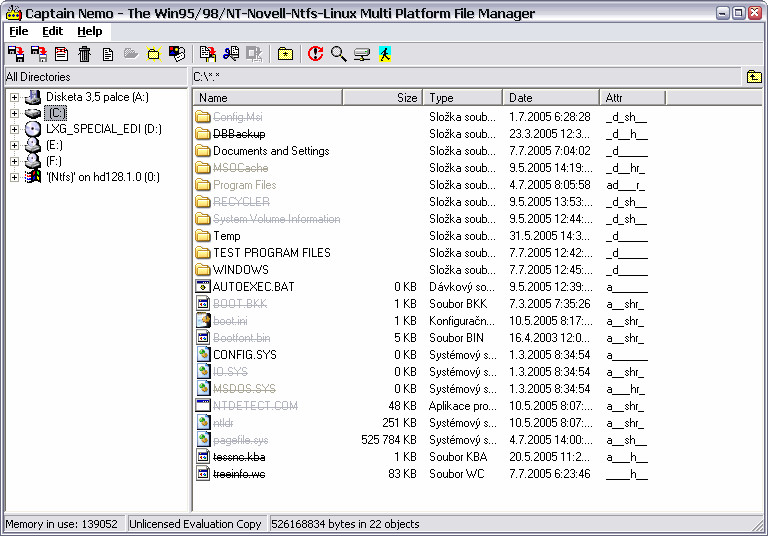768x536 pixels.
Task: Select the DBBackup folder
Action: [x=239, y=134]
